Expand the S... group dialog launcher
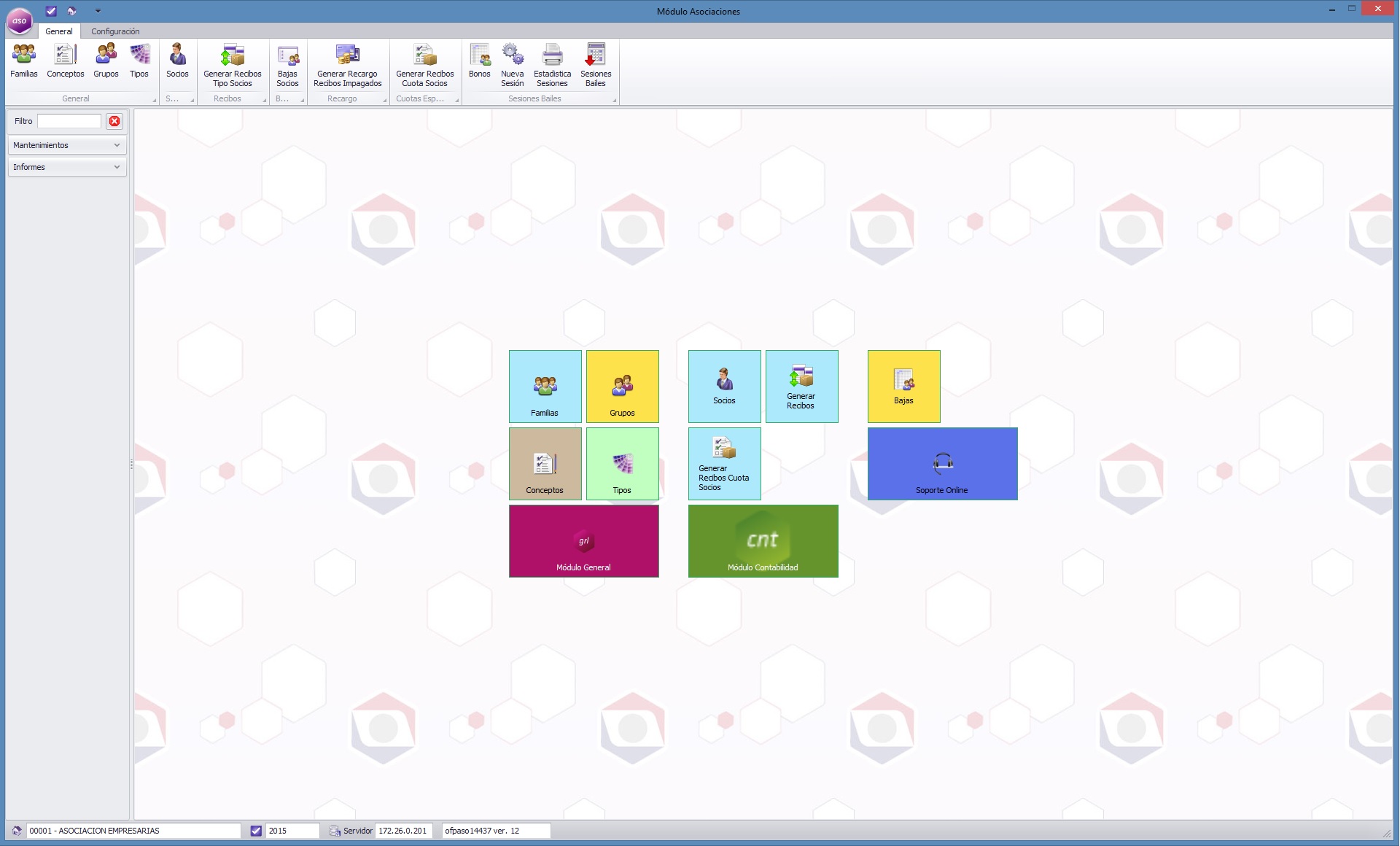This screenshot has width=1400, height=846. 192,100
